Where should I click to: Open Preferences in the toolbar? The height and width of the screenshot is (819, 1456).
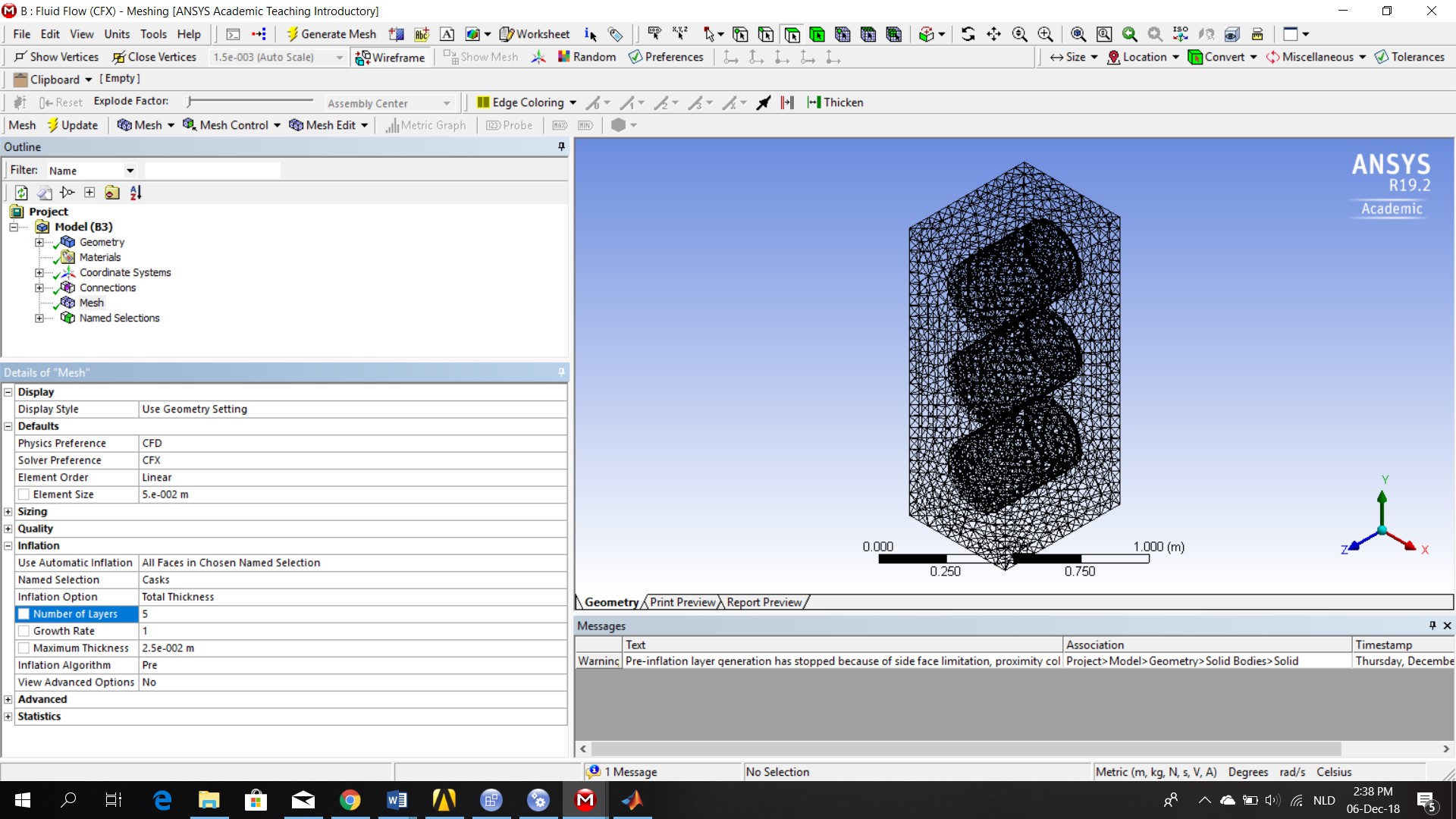pyautogui.click(x=666, y=57)
